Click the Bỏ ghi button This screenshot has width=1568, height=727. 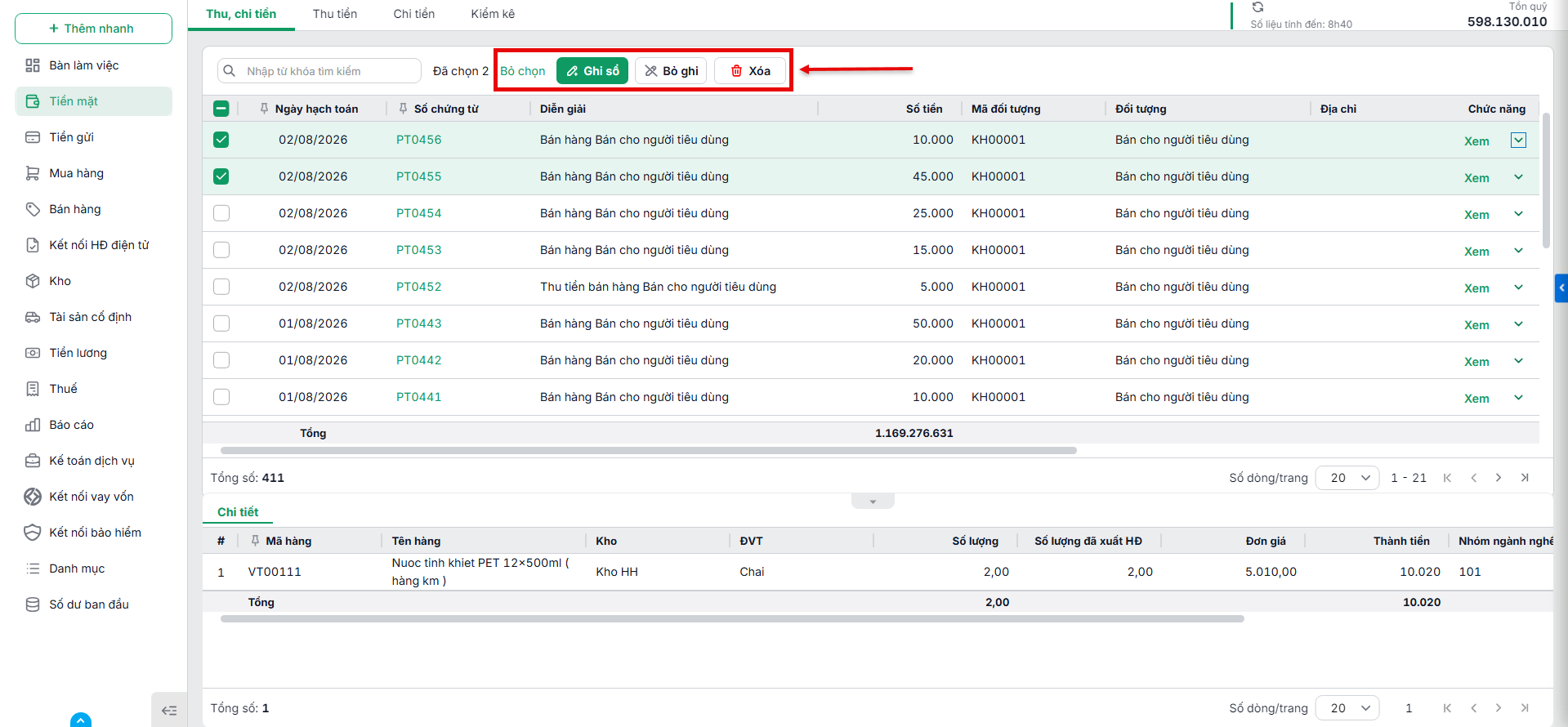[671, 71]
